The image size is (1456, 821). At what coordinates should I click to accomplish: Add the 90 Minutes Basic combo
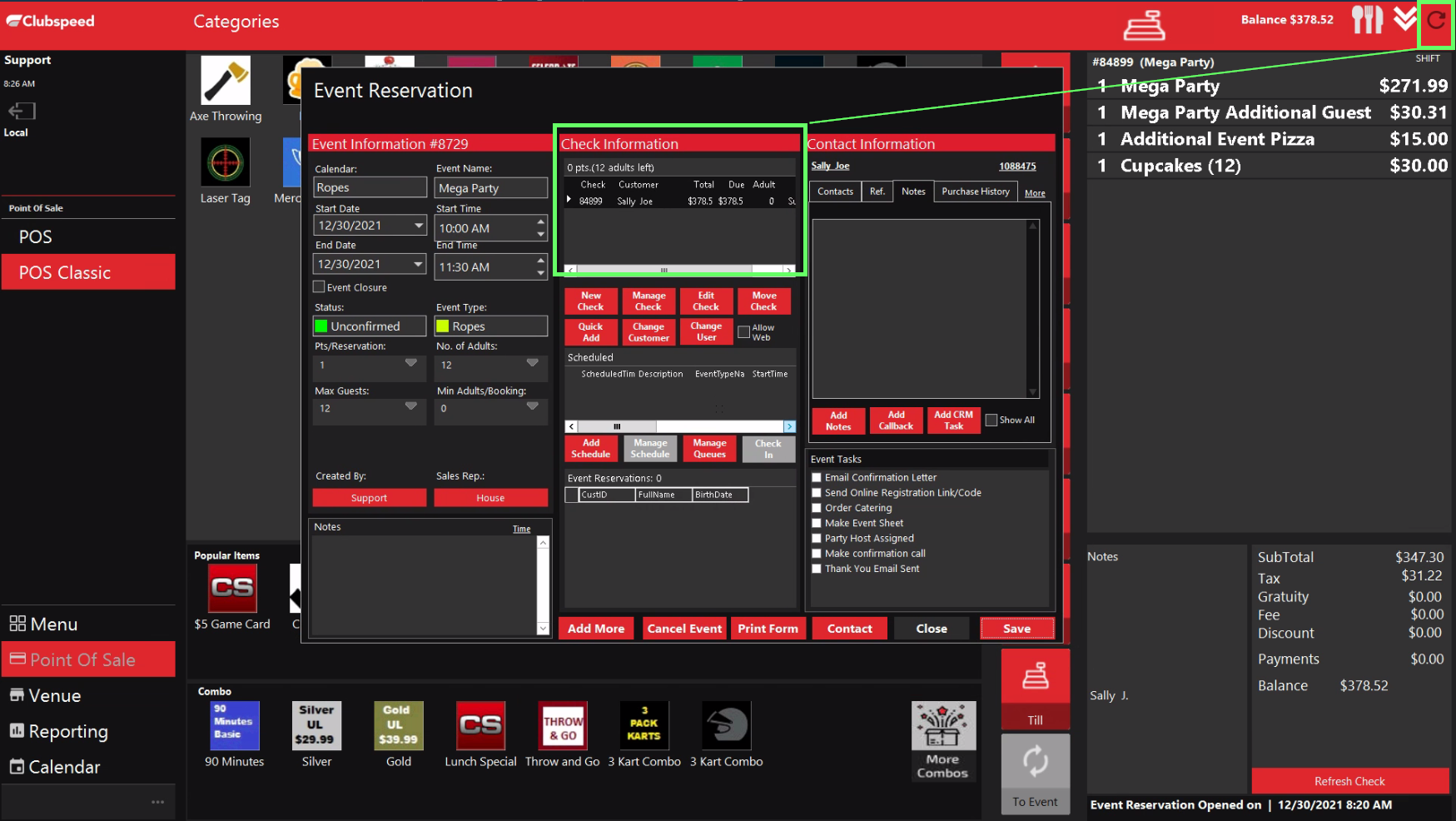234,725
